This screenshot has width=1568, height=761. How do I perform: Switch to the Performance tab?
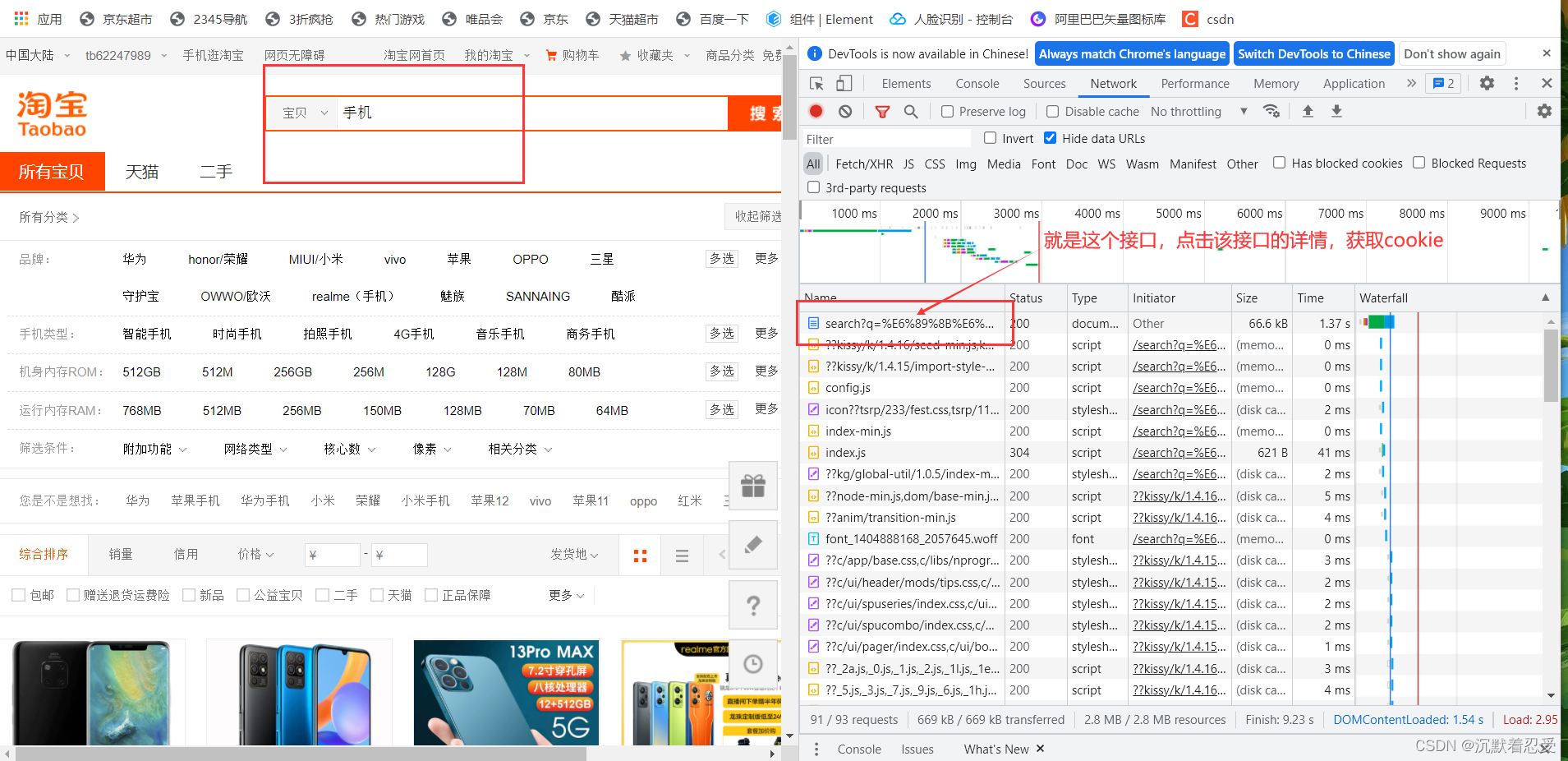[1195, 83]
